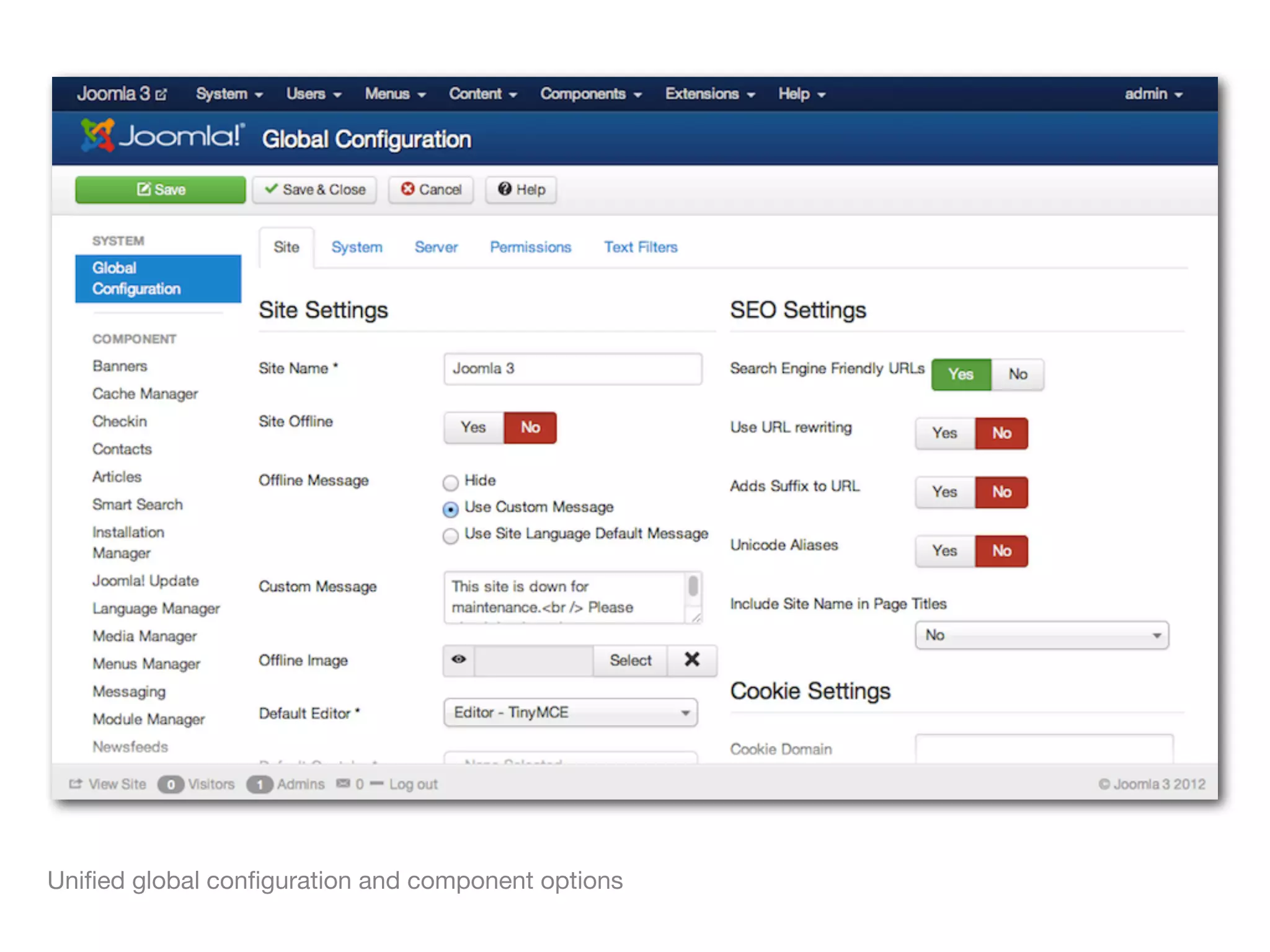Click the Site Name input field

(573, 368)
